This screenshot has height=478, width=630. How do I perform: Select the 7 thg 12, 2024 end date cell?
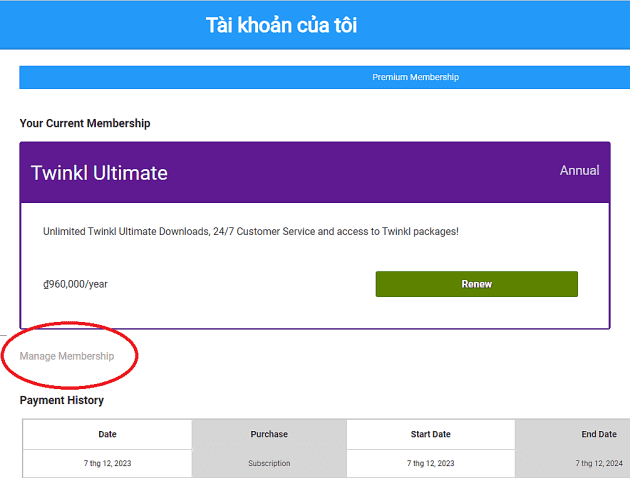tap(598, 463)
